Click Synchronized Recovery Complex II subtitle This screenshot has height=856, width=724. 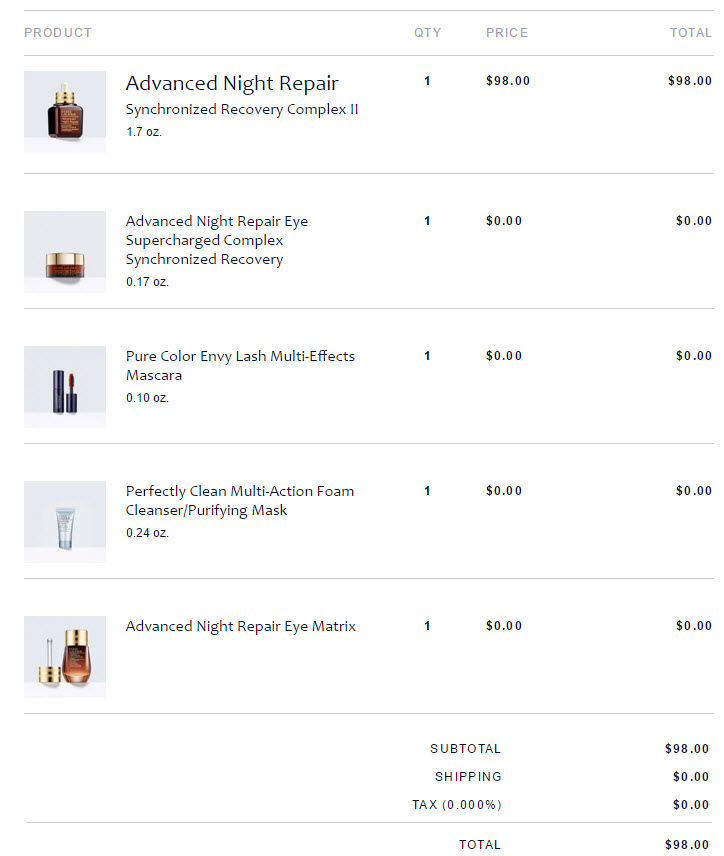point(242,109)
